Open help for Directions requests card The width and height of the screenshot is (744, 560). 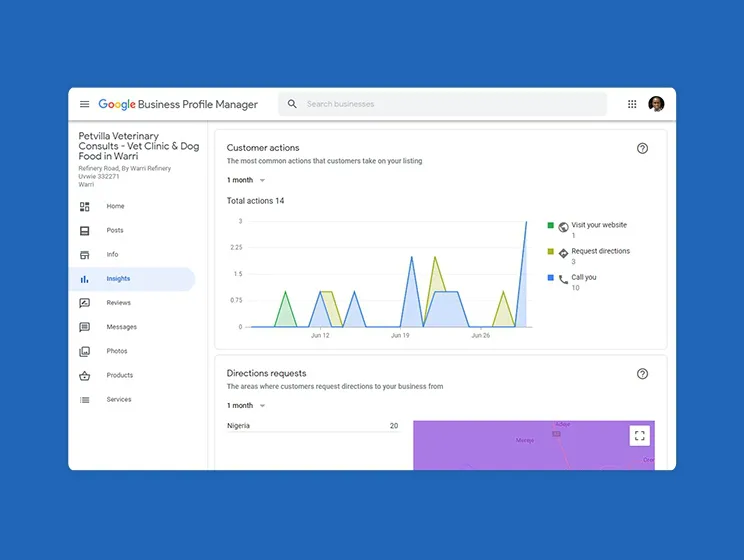[x=642, y=374]
